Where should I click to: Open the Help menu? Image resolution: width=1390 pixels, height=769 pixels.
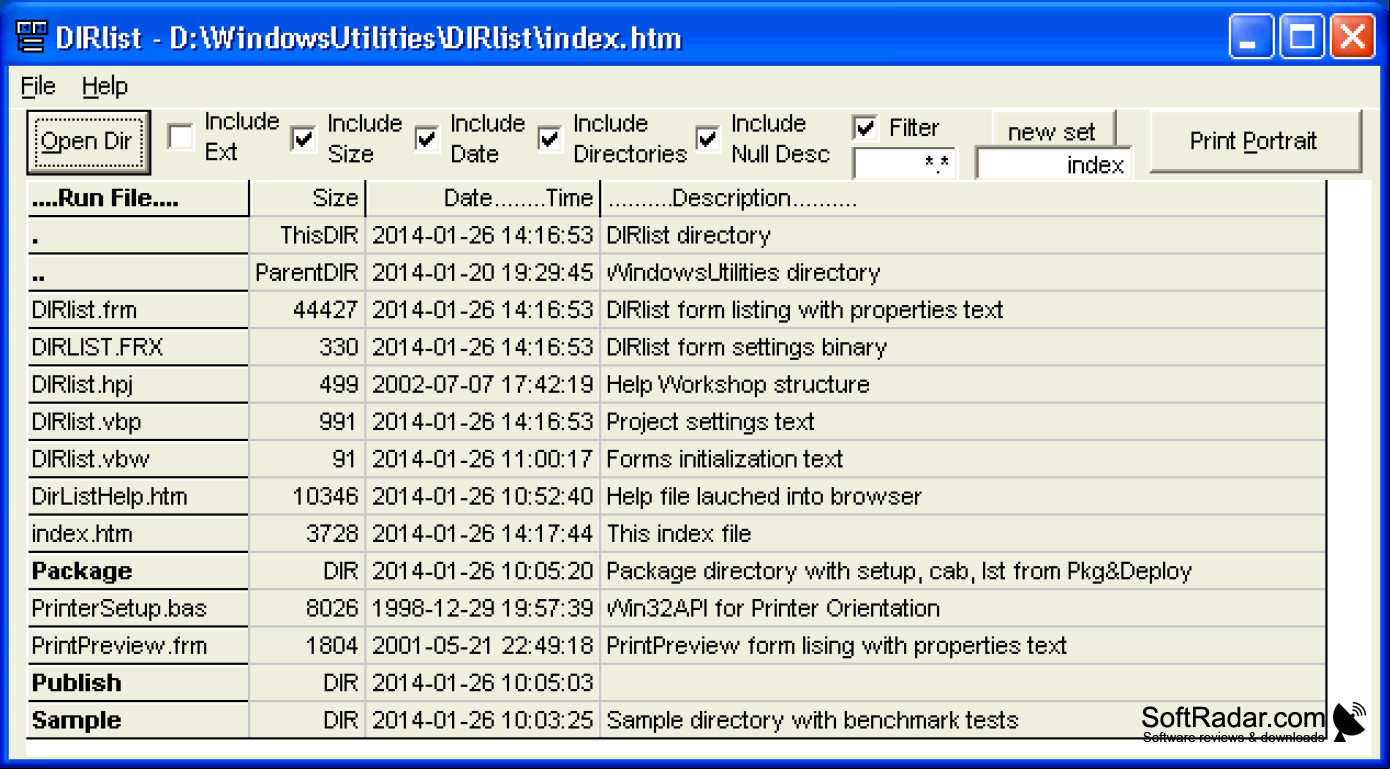[x=105, y=87]
